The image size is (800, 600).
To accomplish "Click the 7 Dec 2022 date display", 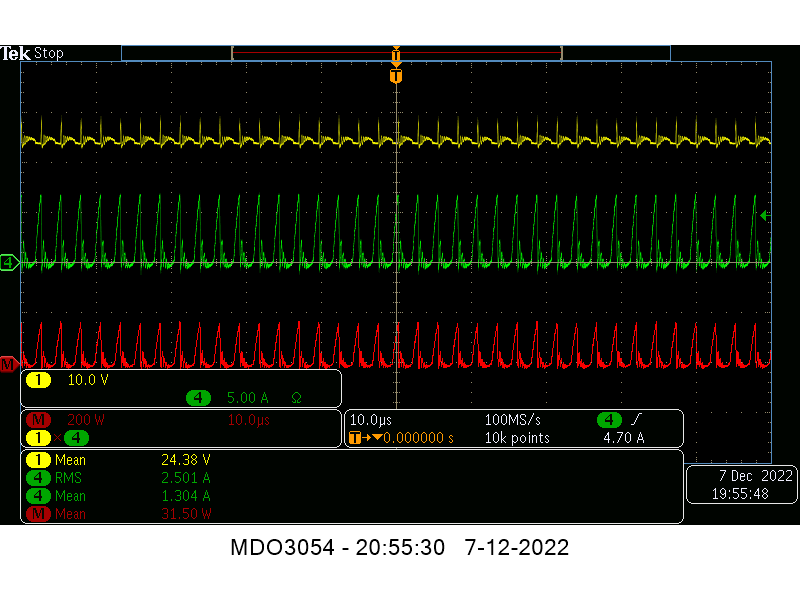I will coord(756,476).
